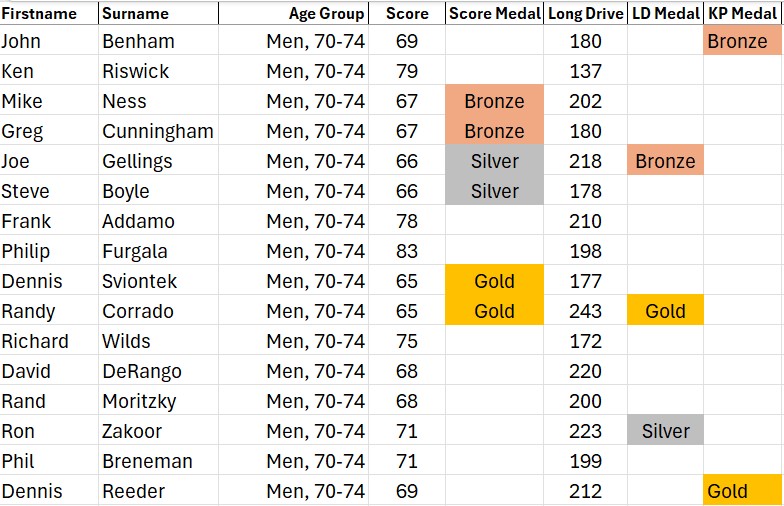Select Ron Zakoor's Silver LD medal cell
Screen dimensions: 784x506
click(665, 431)
